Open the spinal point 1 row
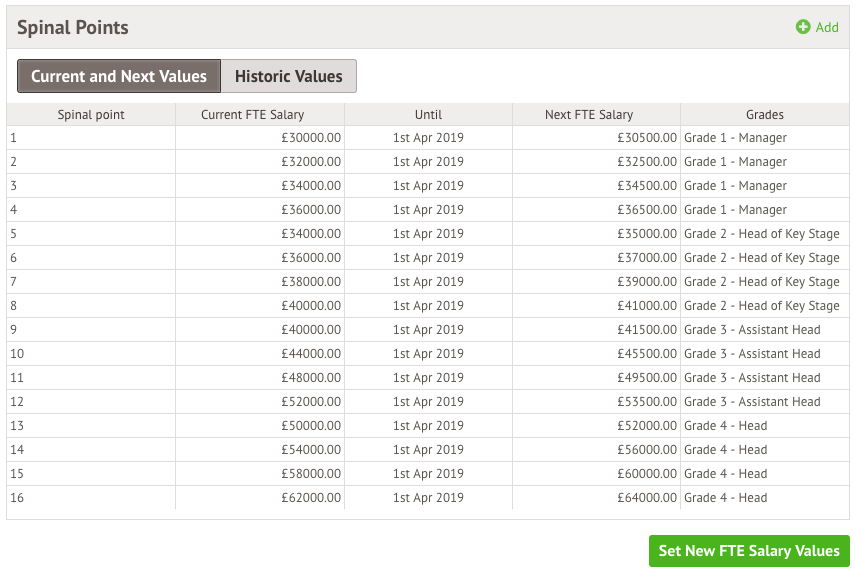This screenshot has width=855, height=572. click(x=428, y=138)
